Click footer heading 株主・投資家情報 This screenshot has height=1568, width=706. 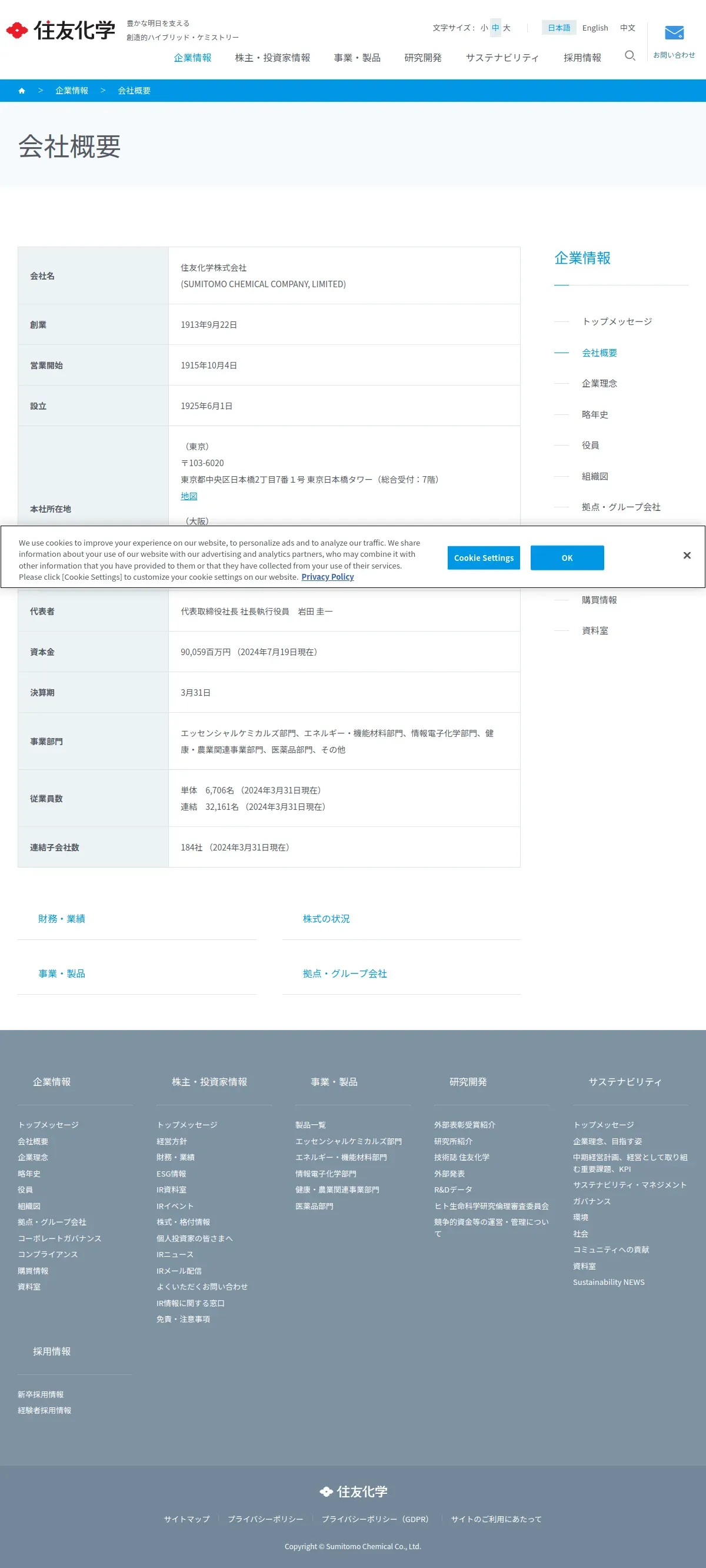click(x=209, y=1082)
